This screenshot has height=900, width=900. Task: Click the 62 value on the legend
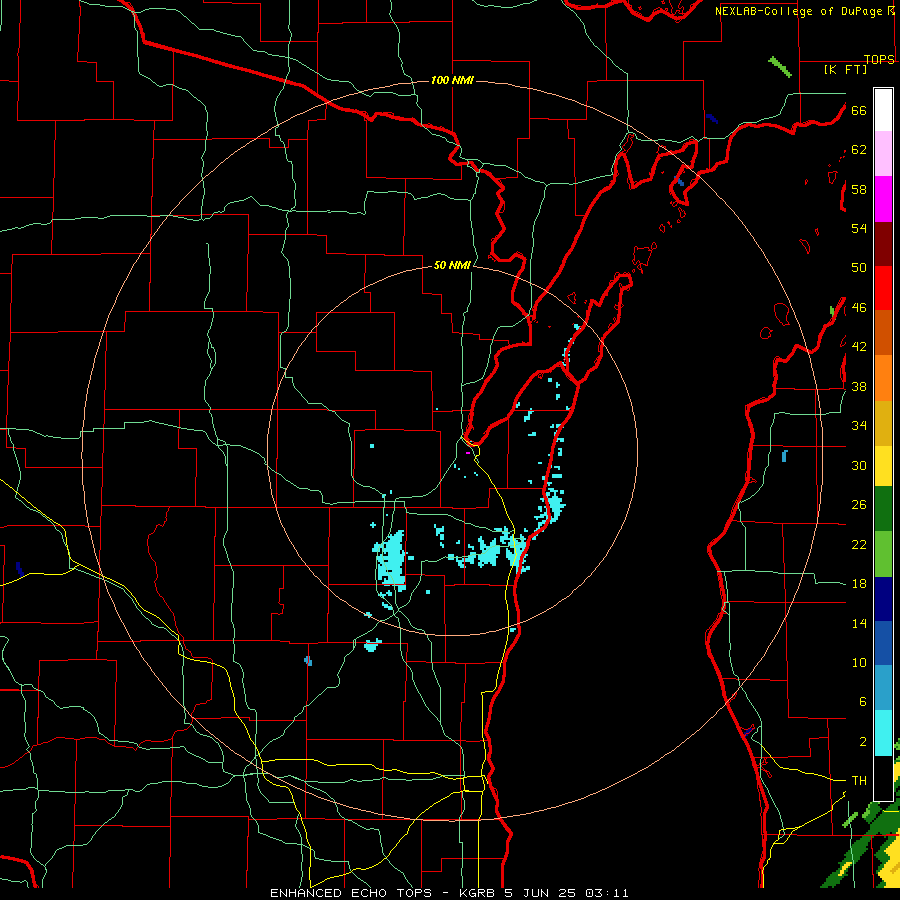coord(859,150)
